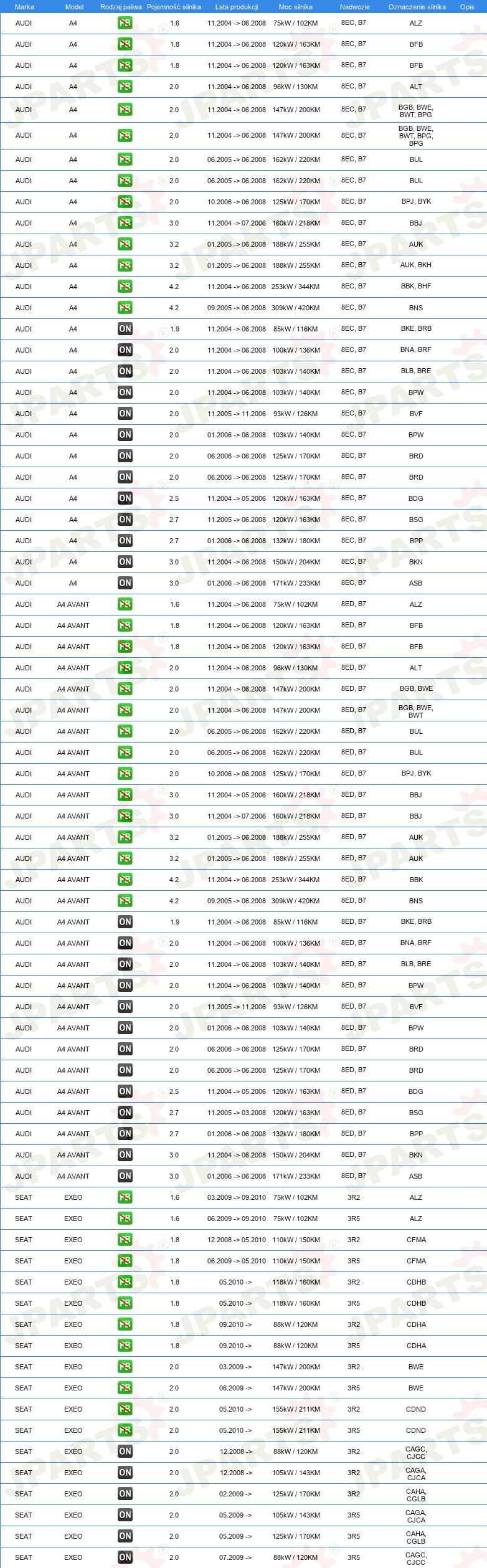The width and height of the screenshot is (487, 1568).
Task: Click ON icon in Seat Exeo 02.2009 CAHA, CGLB row
Action: click(125, 1494)
